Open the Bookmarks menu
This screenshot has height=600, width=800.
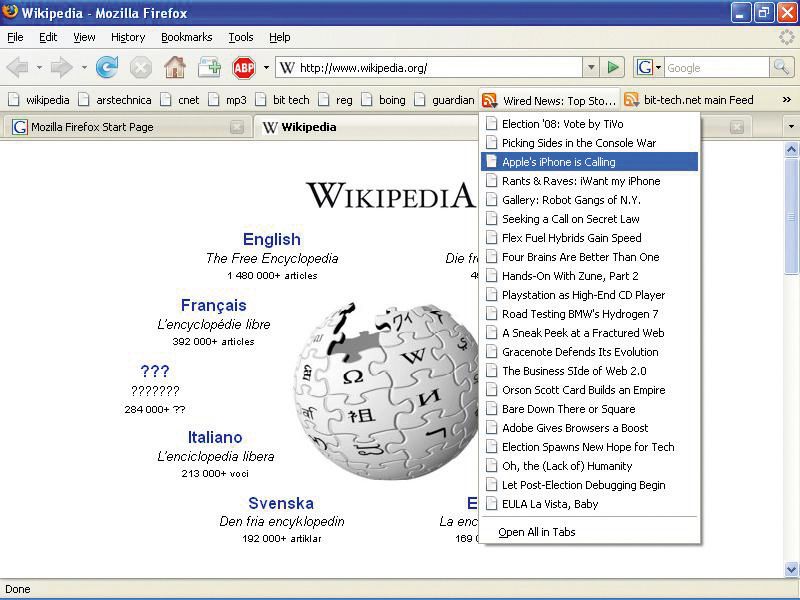[x=187, y=37]
